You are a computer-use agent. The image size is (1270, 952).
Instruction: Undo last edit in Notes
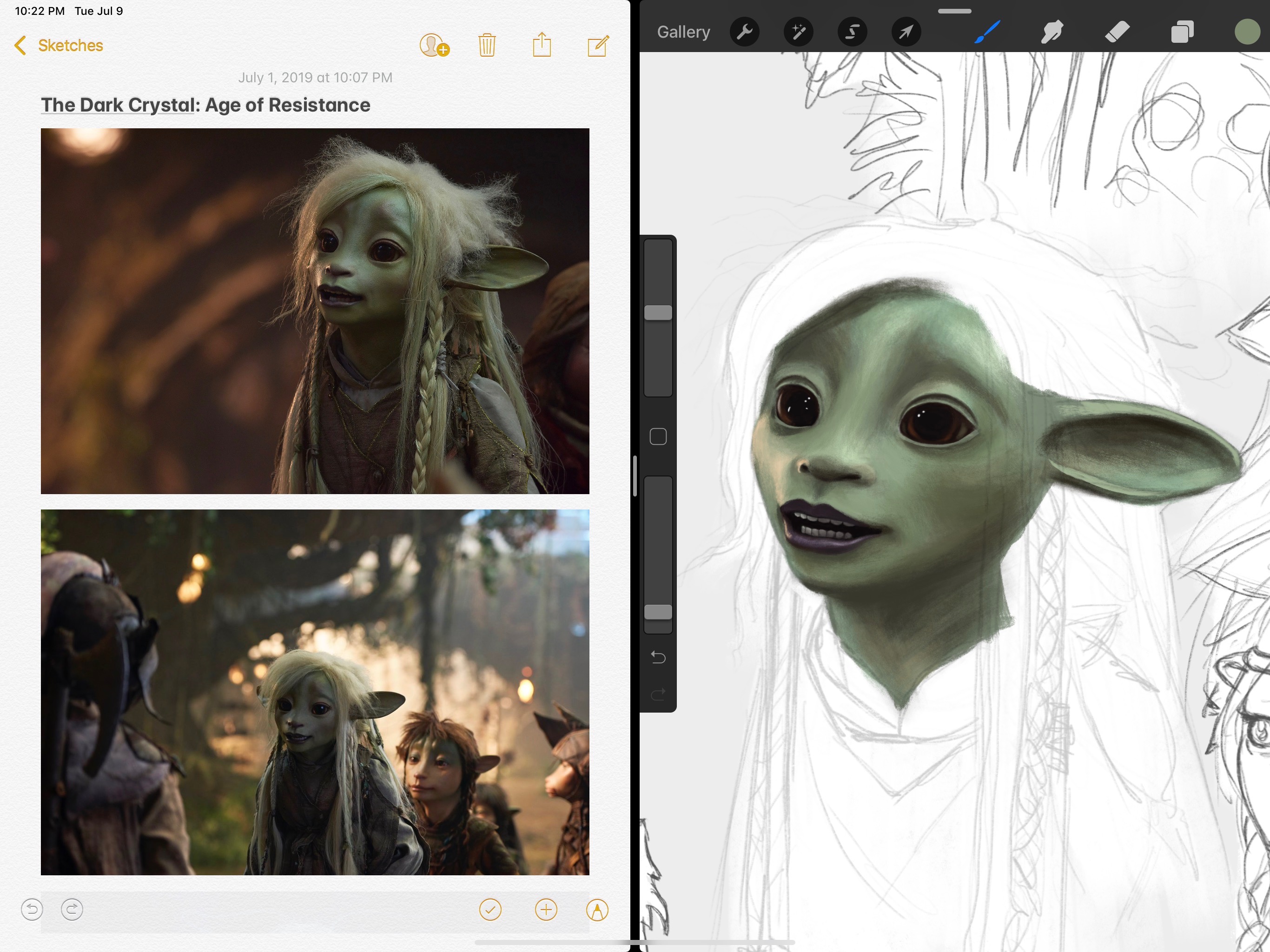[32, 910]
